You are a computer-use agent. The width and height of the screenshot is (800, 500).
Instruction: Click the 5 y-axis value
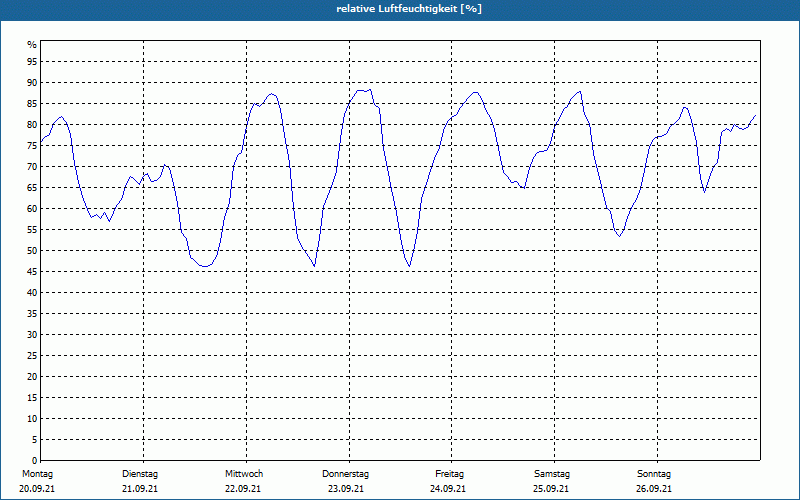coord(35,440)
